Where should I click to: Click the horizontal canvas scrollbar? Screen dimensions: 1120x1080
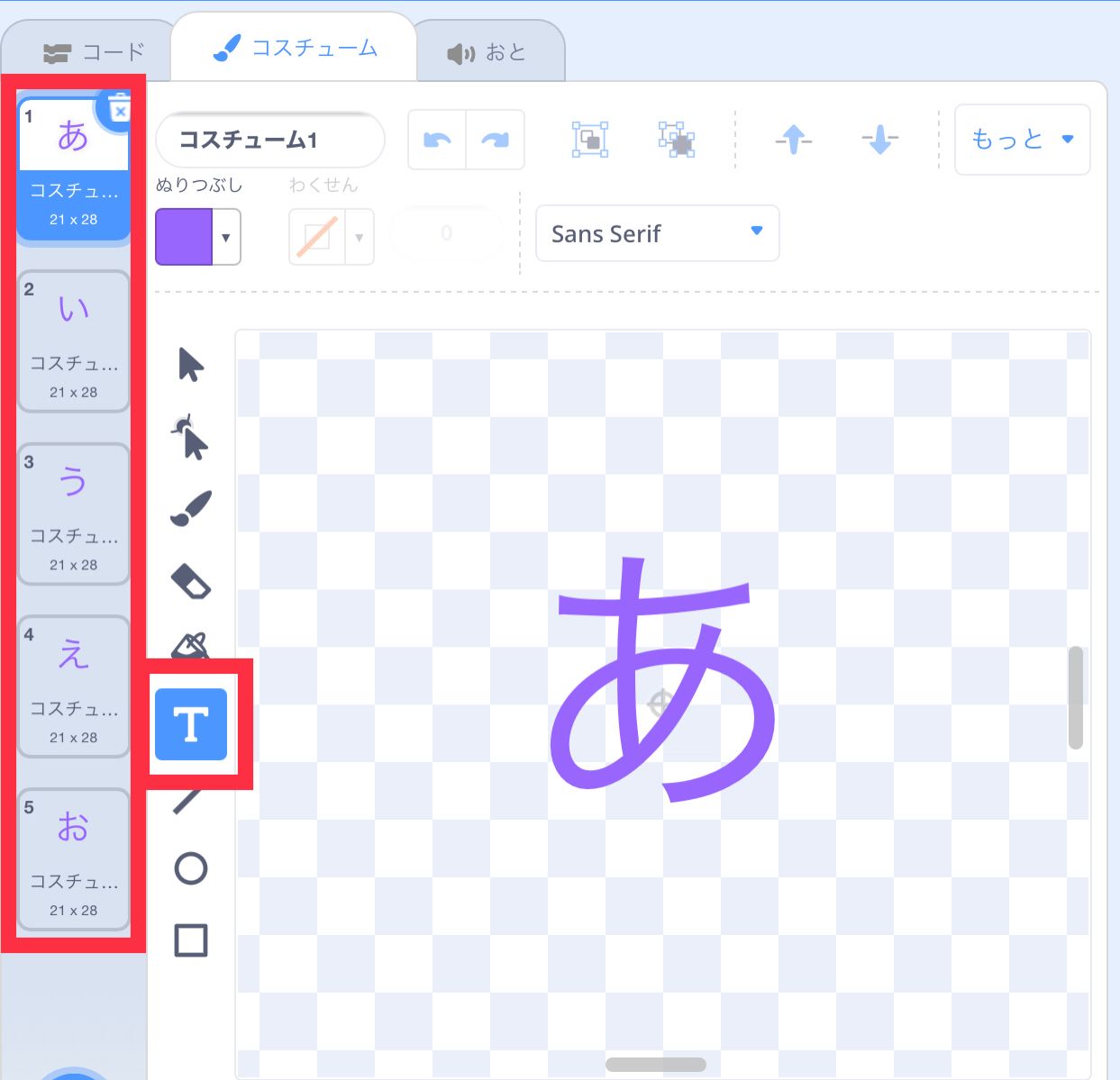pos(656,1065)
